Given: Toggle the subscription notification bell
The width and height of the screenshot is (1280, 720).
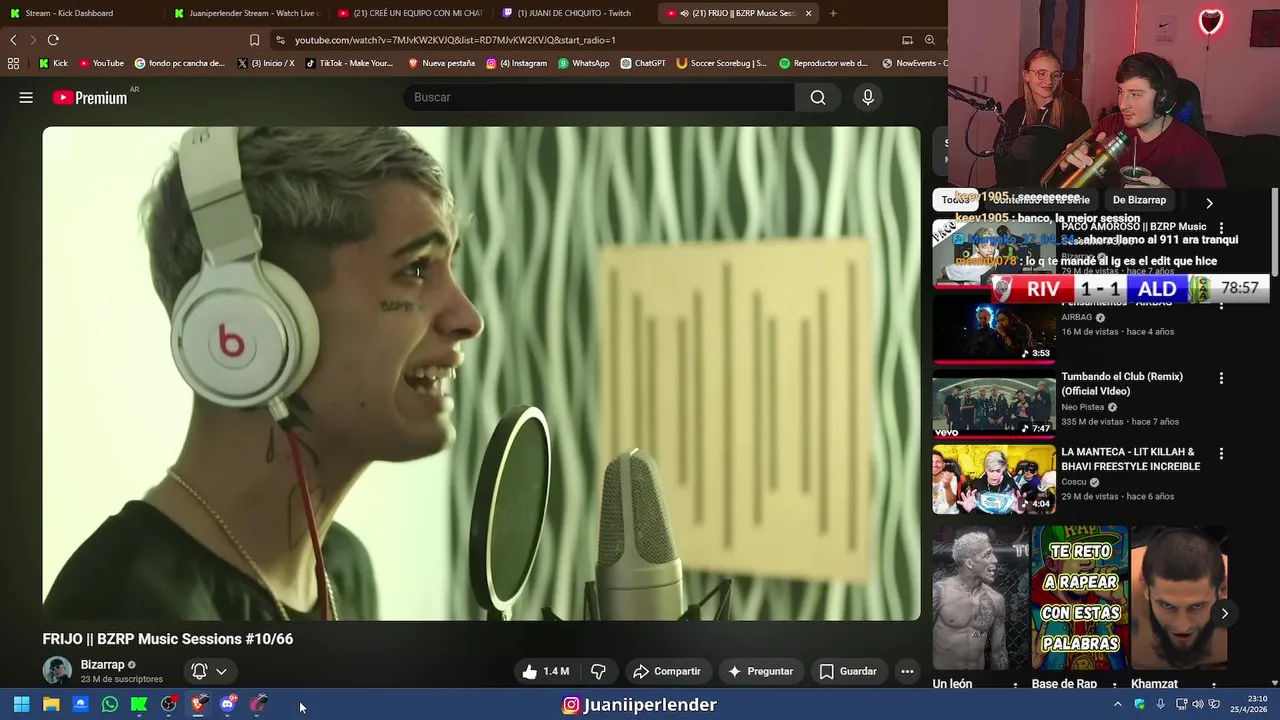Looking at the screenshot, I should 199,671.
